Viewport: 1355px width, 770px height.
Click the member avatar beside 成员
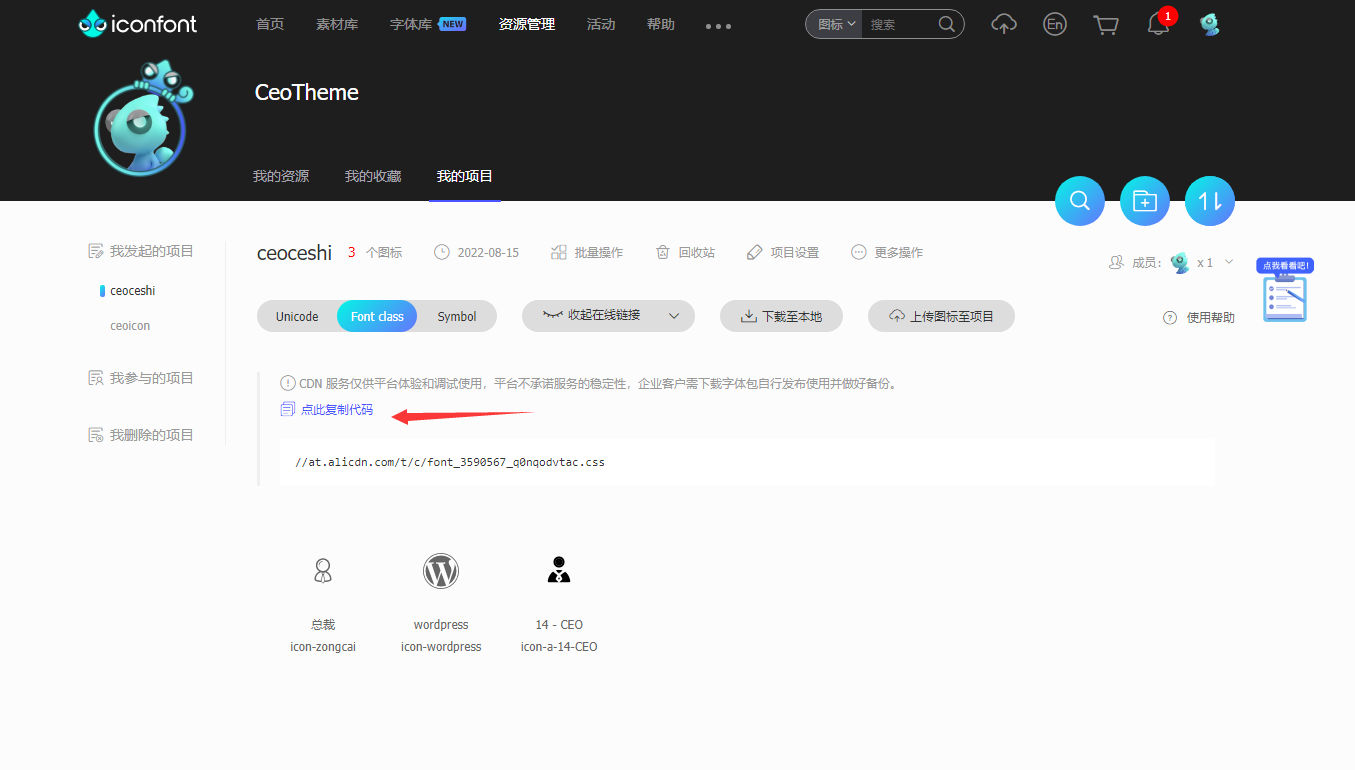1180,263
